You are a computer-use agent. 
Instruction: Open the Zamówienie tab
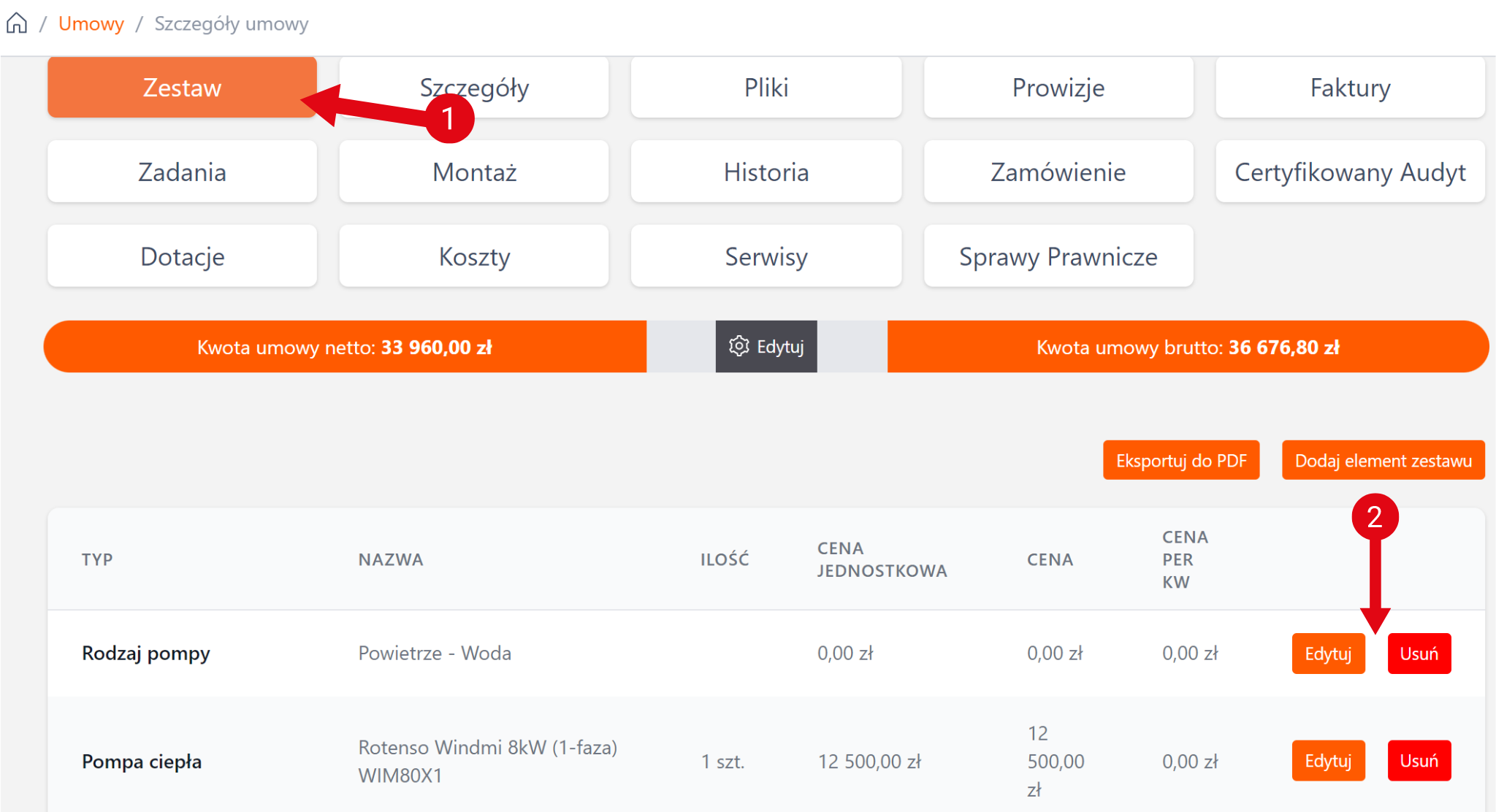1058,172
